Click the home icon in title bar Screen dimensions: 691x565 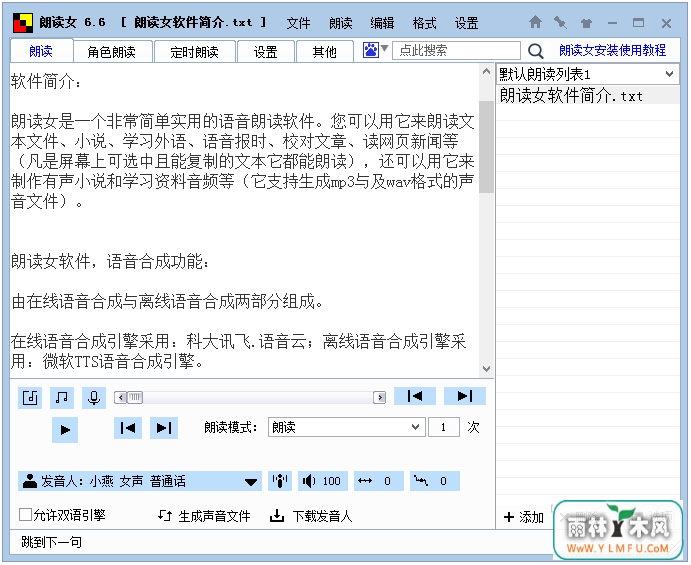(535, 22)
